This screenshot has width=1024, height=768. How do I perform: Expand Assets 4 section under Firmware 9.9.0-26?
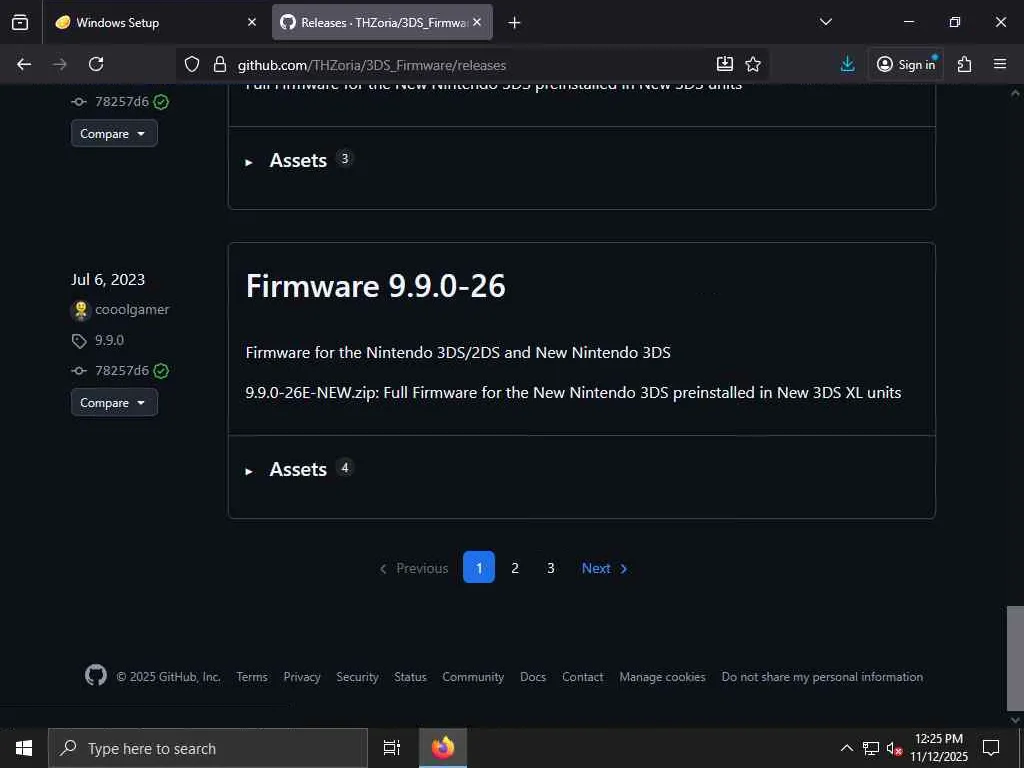[298, 470]
